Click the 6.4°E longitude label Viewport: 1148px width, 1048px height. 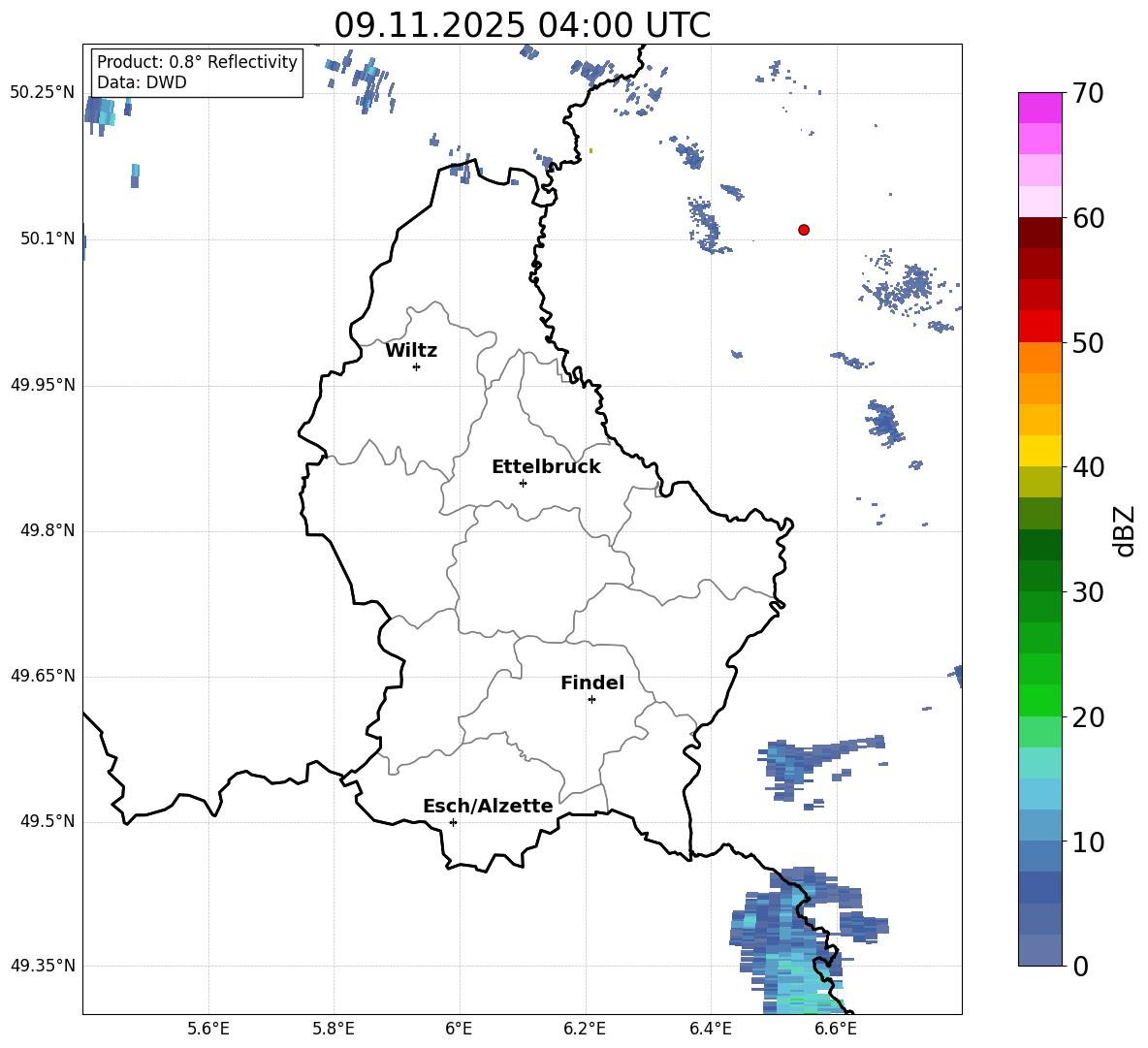pos(710,1029)
